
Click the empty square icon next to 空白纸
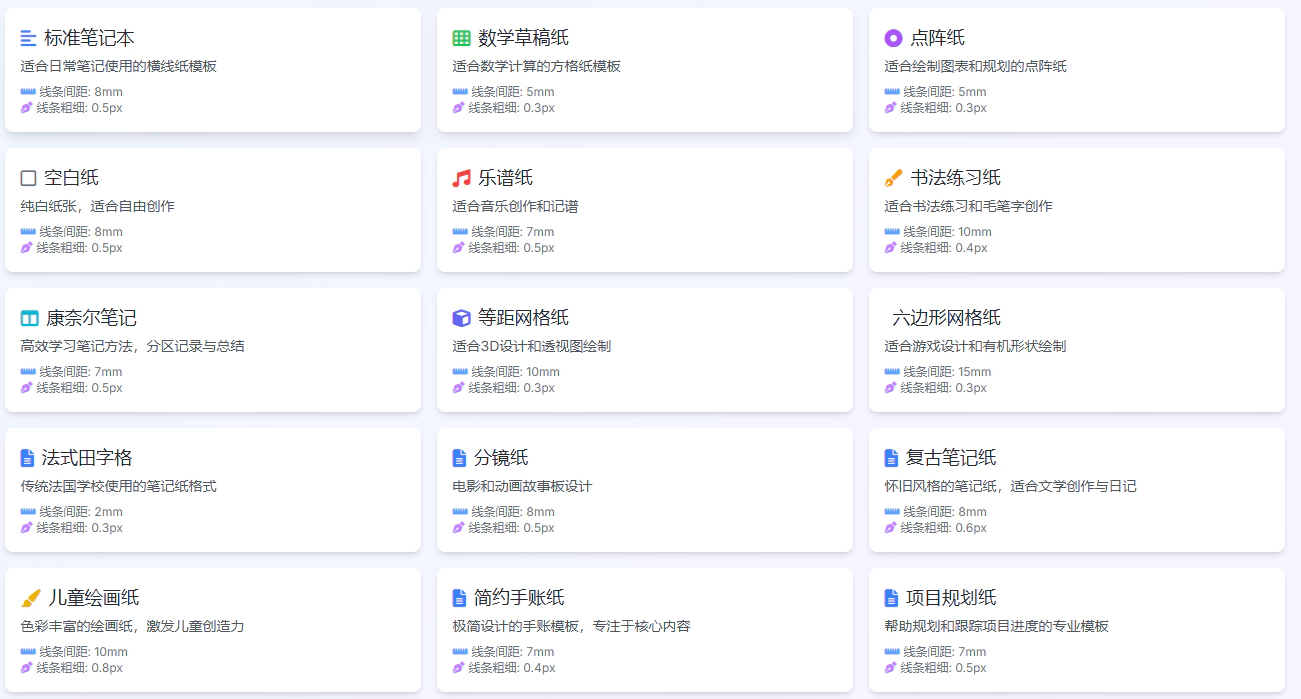[x=29, y=178]
